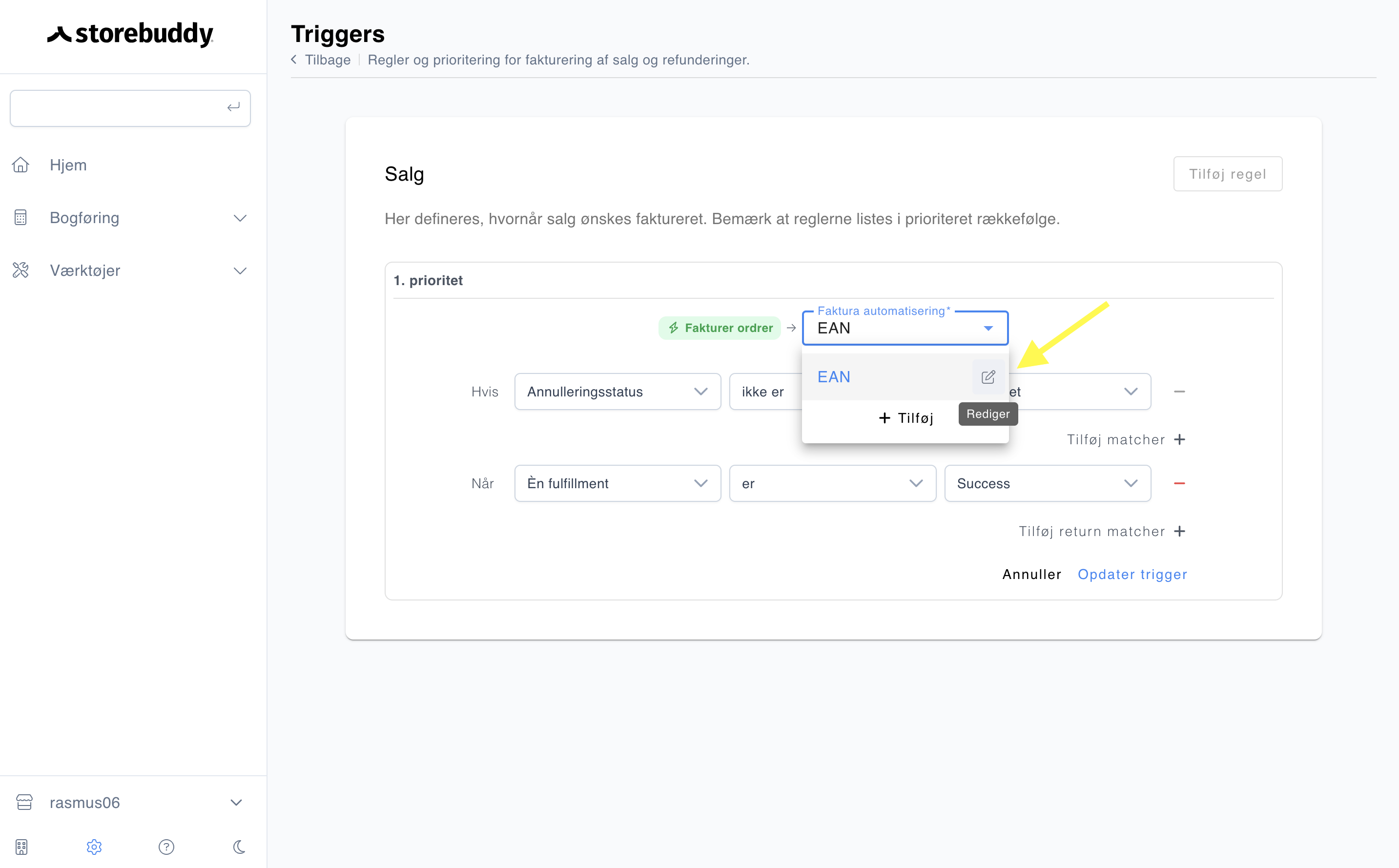Toggle dark mode moon icon
This screenshot has width=1399, height=868.
[x=239, y=847]
